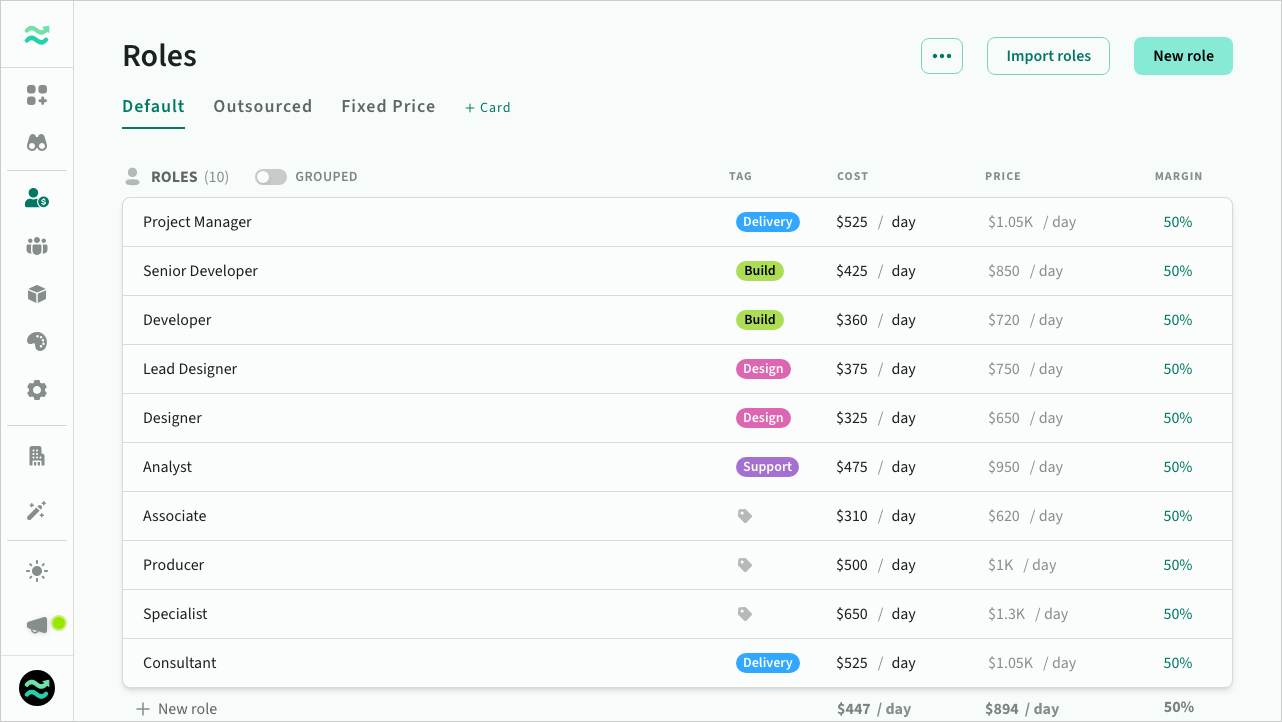
Task: Open the roles icon with dollar badge
Action: tap(37, 198)
